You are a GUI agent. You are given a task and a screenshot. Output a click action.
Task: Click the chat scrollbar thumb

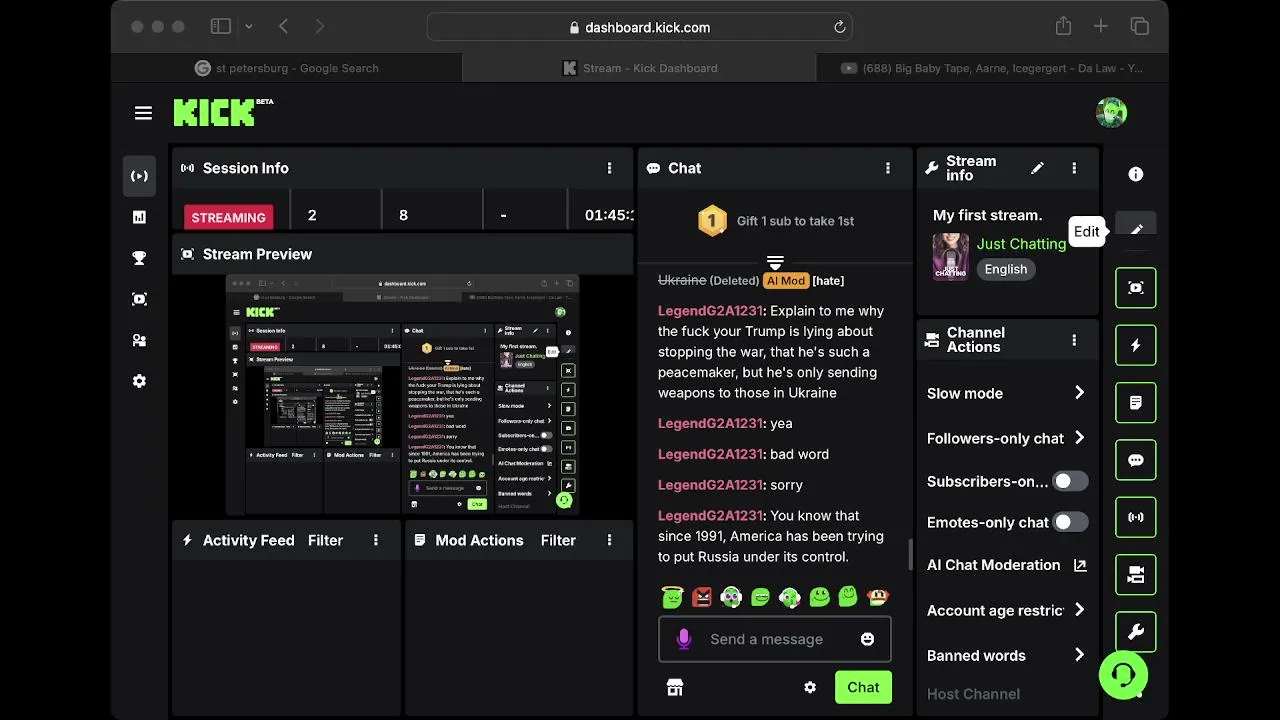click(x=909, y=555)
